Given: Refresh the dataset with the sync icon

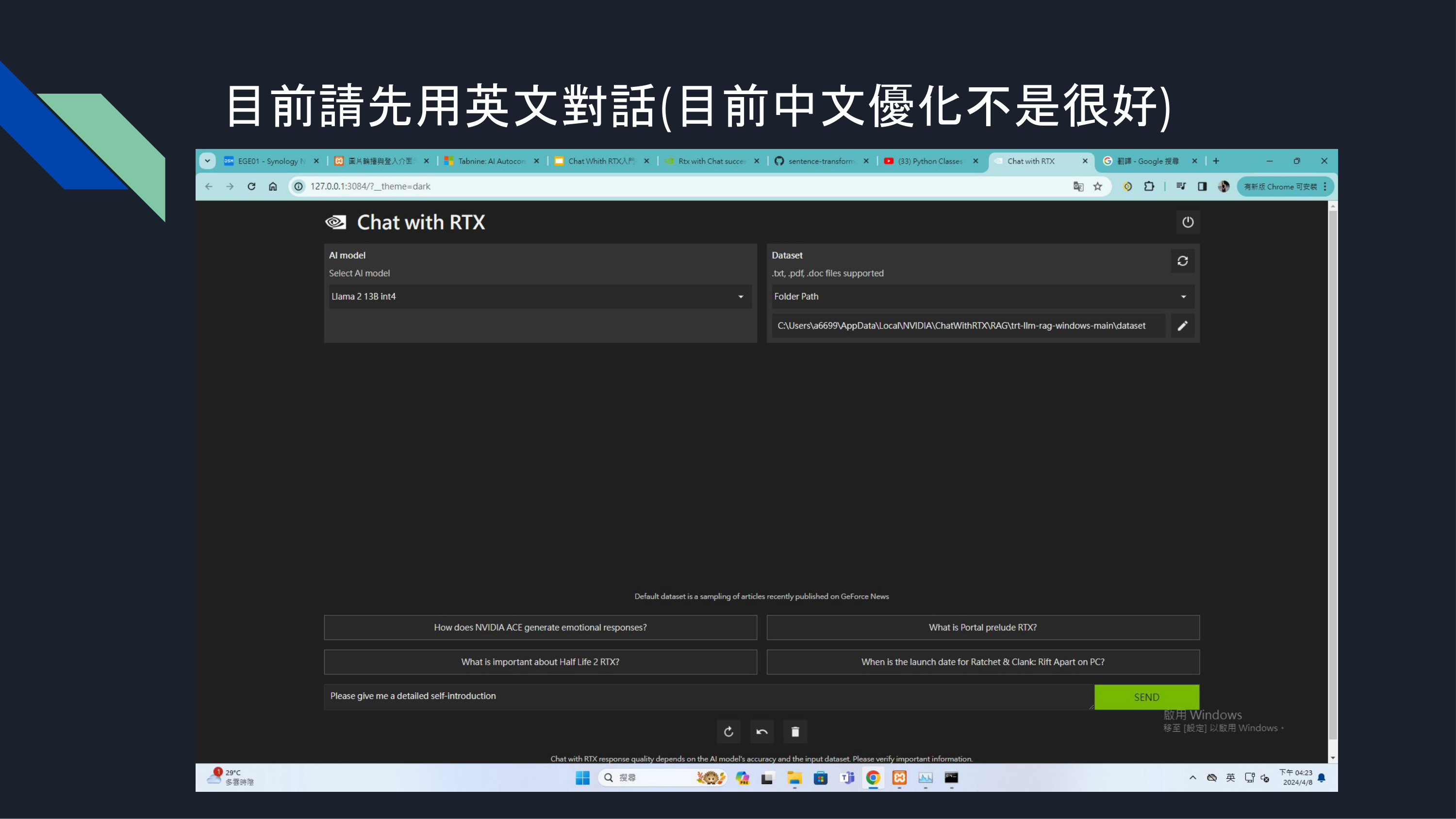Looking at the screenshot, I should [x=1182, y=261].
